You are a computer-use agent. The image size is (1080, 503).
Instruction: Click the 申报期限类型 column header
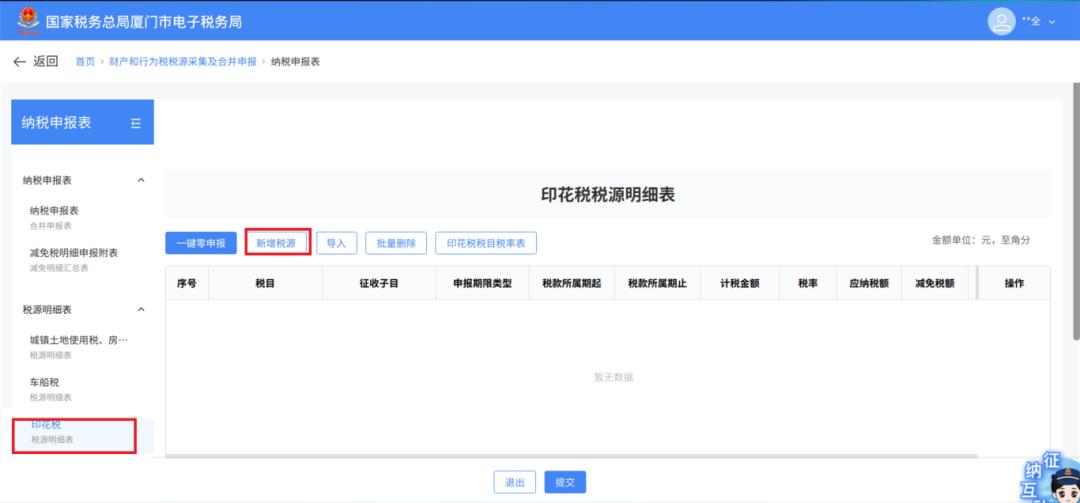482,283
